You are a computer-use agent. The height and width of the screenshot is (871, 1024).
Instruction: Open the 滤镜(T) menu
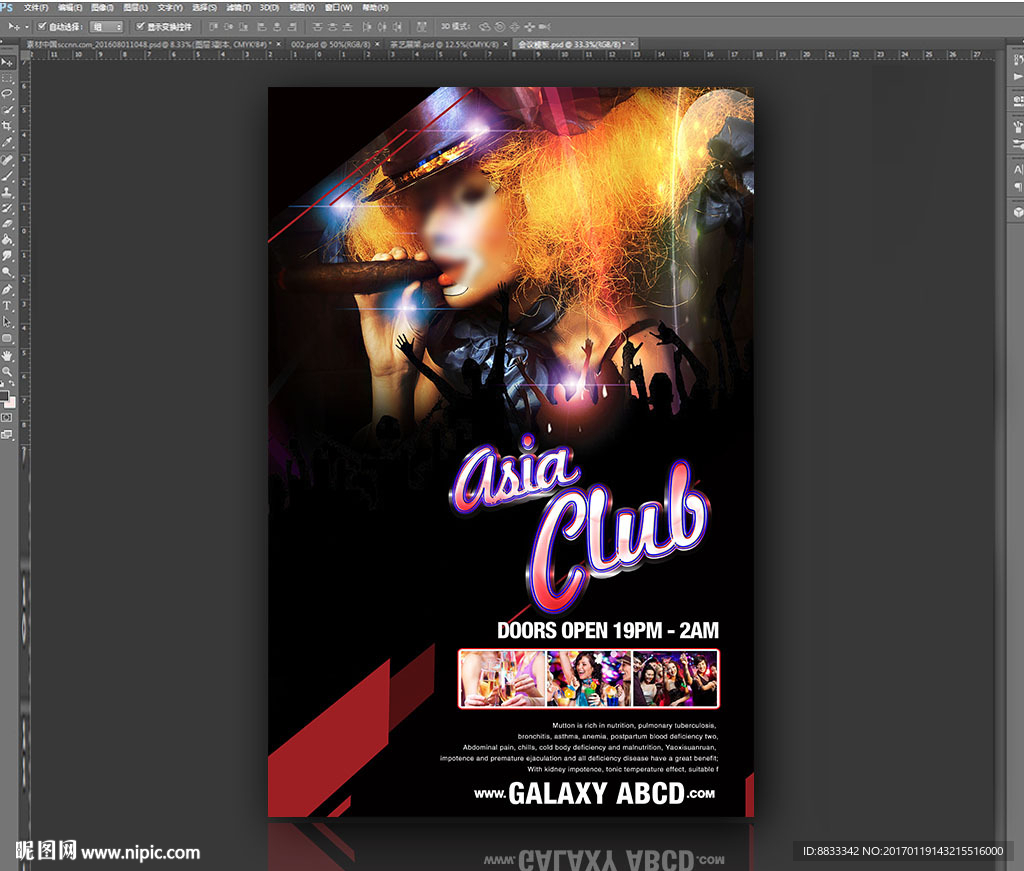(238, 8)
